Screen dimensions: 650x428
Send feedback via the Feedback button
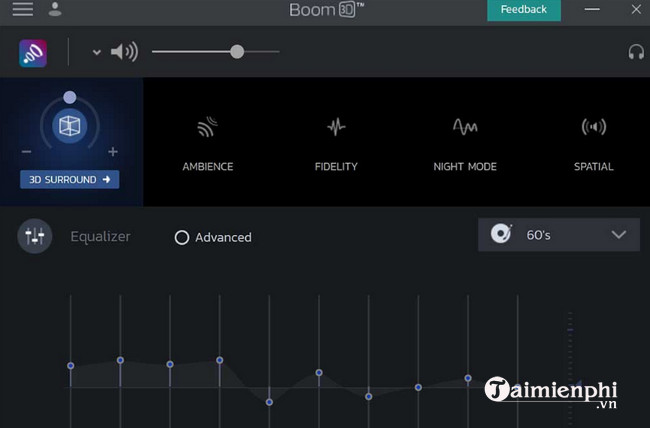point(524,10)
